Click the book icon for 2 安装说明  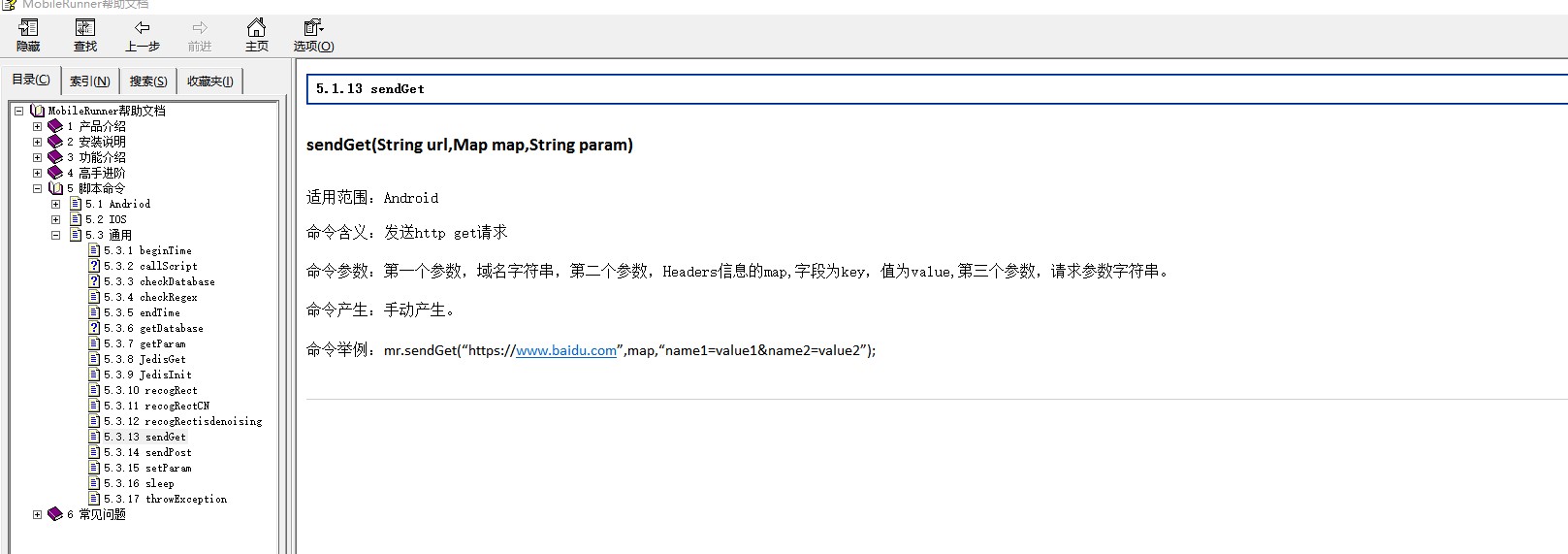pos(55,142)
